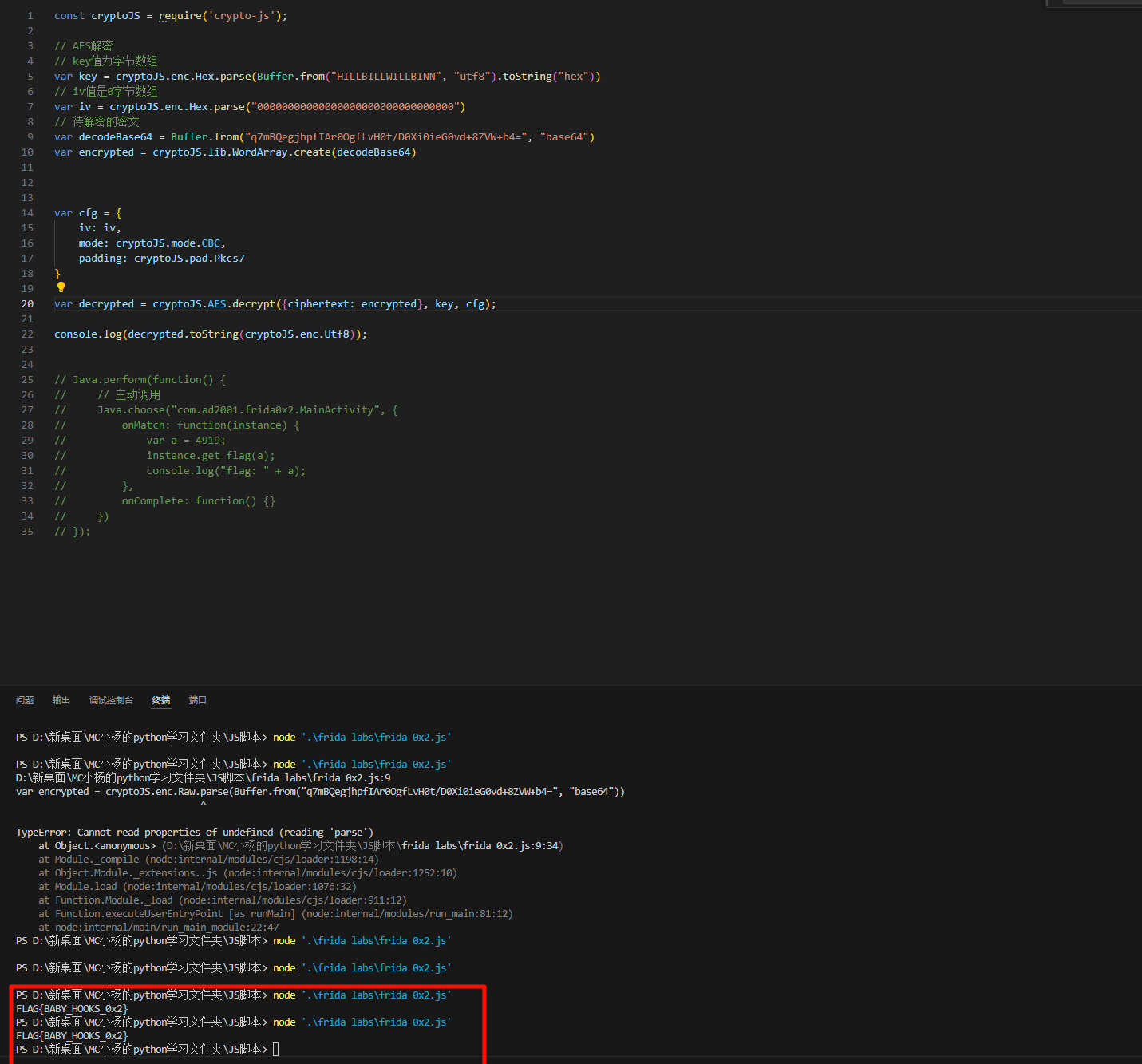Click the yellow lightbulb quick-fix icon
Image resolution: width=1142 pixels, height=1064 pixels.
click(61, 287)
